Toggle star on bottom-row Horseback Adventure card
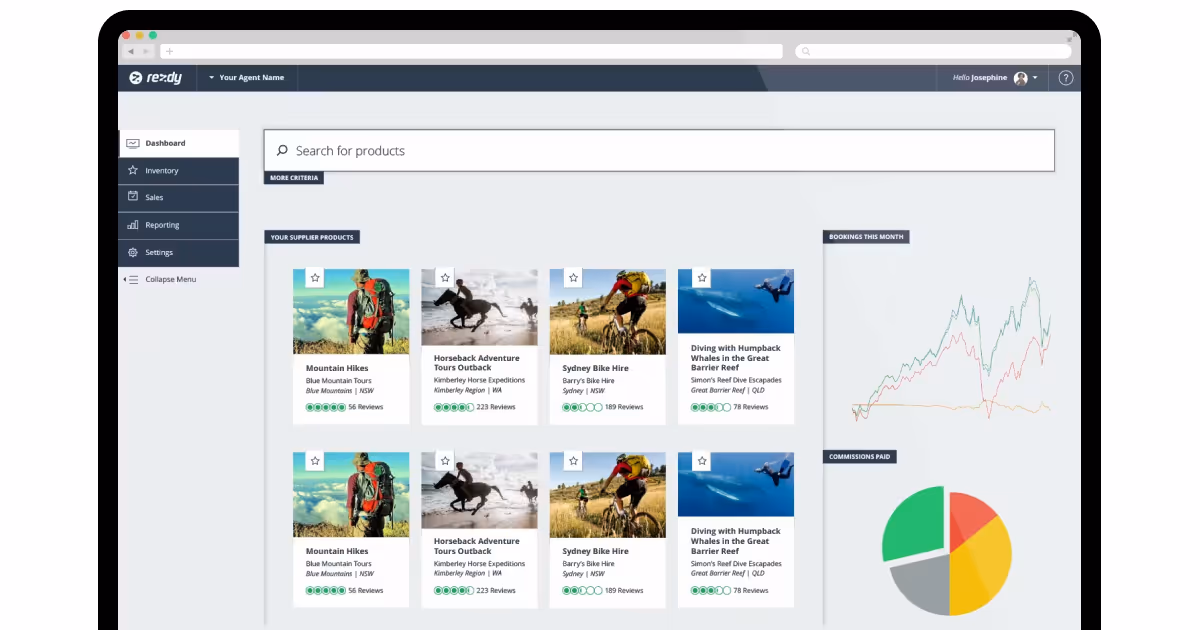 pyautogui.click(x=446, y=461)
